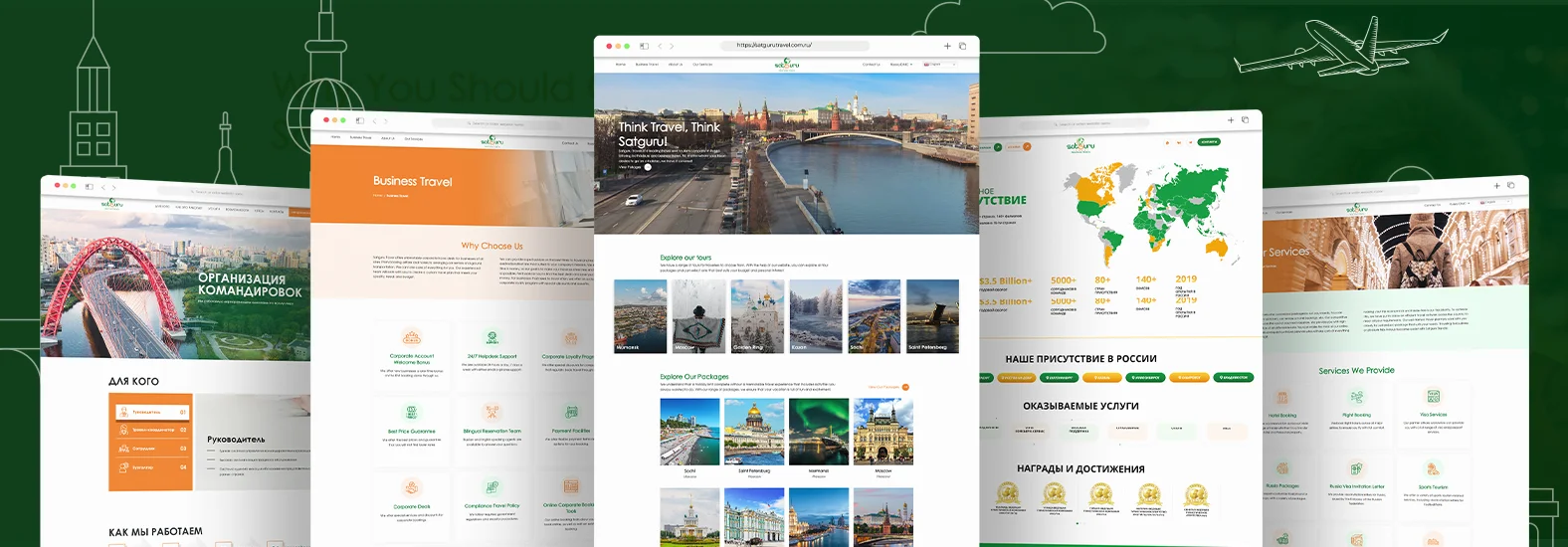Click the tab overview icon in the center browser
This screenshot has width=1568, height=547.
coord(962,46)
